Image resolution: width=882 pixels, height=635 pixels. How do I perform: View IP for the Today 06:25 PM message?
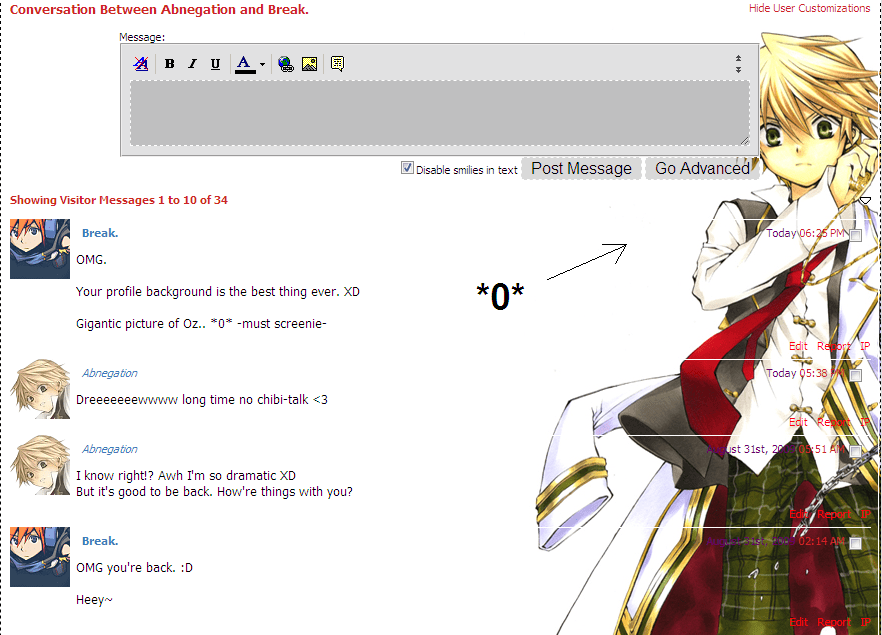point(865,346)
